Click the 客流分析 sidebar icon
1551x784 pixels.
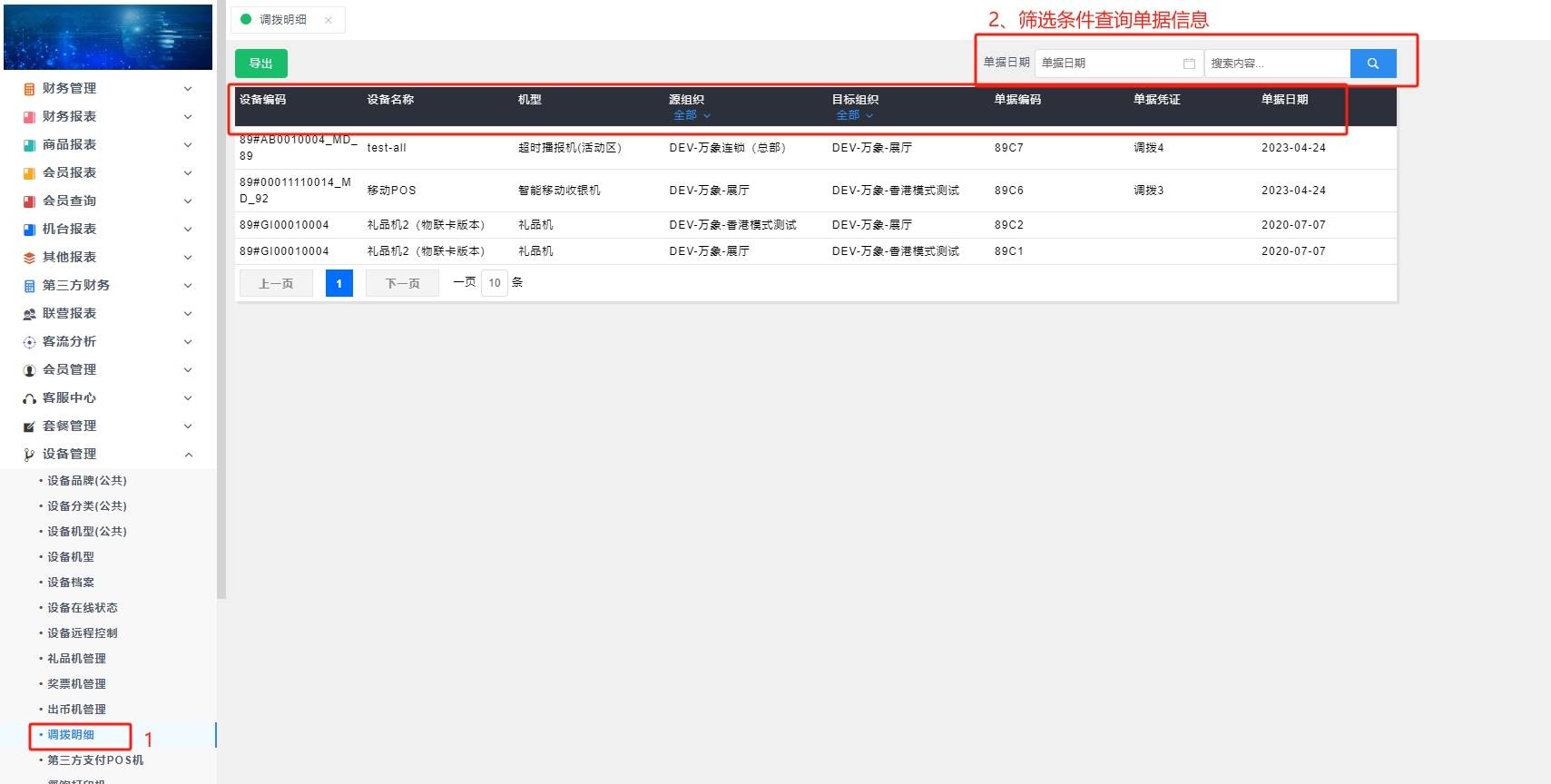pyautogui.click(x=29, y=342)
